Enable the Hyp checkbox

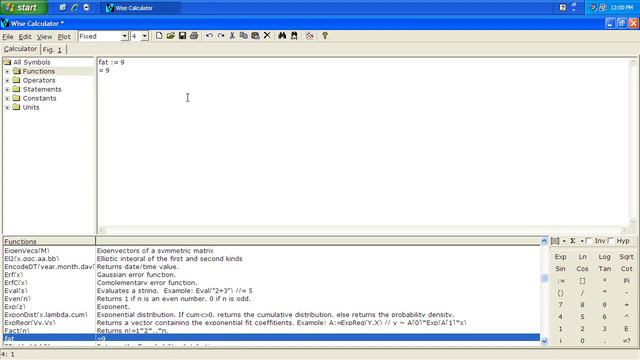click(611, 241)
